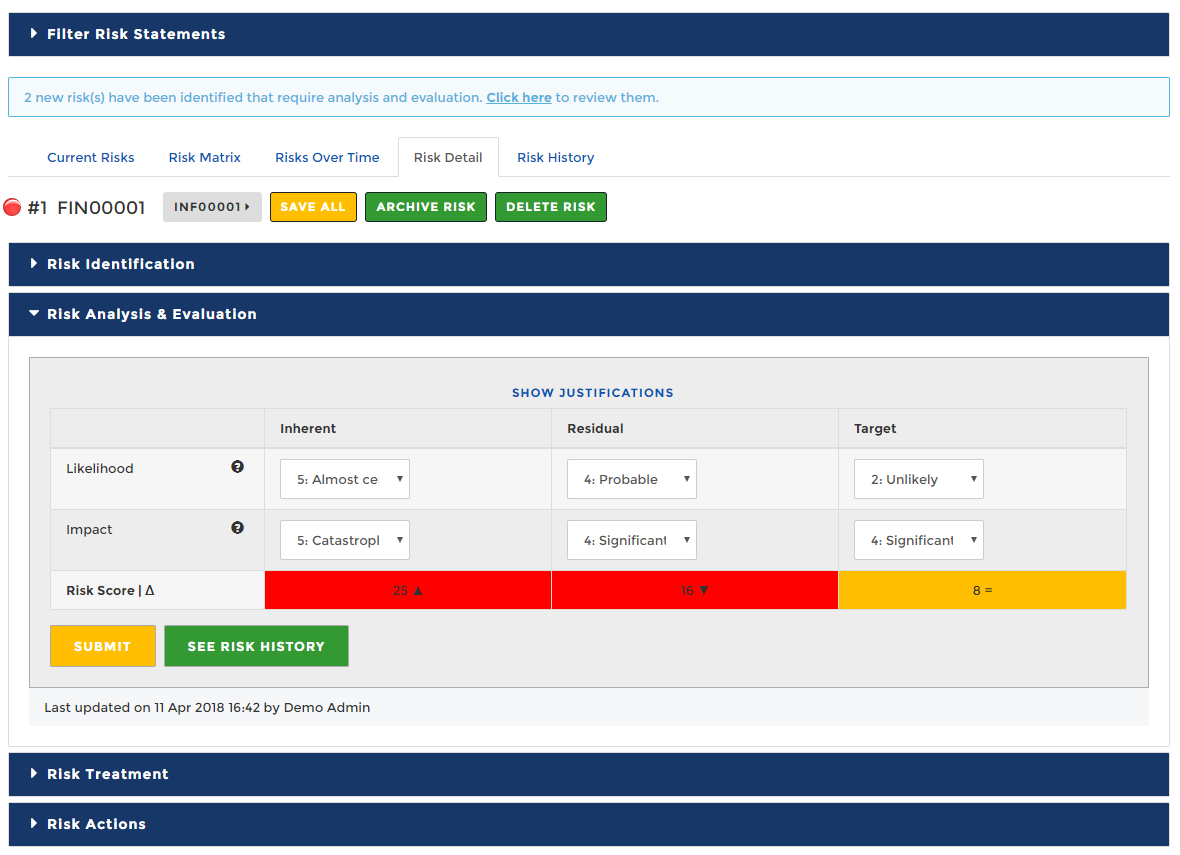Switch to the Risk Matrix tab
The width and height of the screenshot is (1180, 855).
coord(205,157)
